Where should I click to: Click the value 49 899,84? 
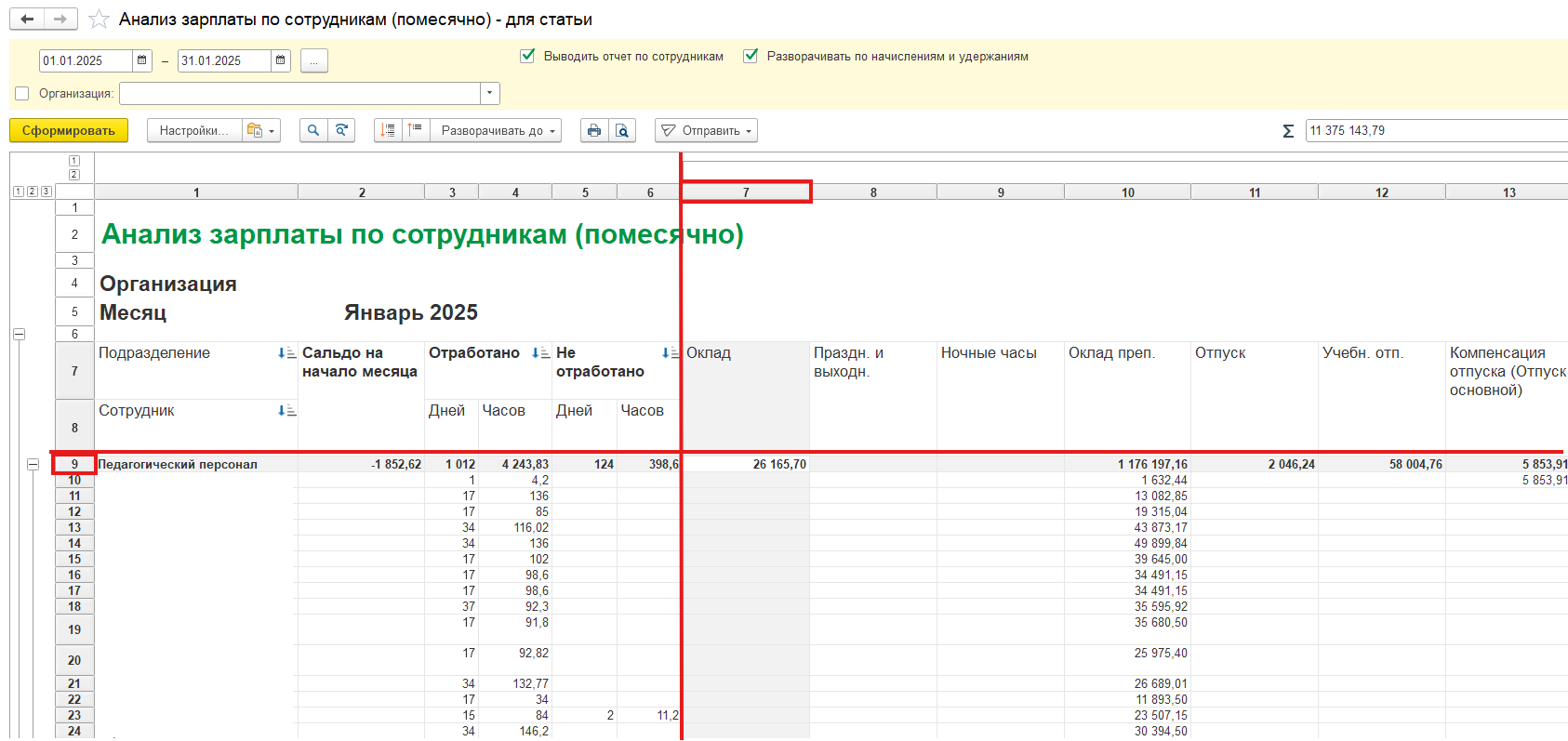coord(1161,543)
